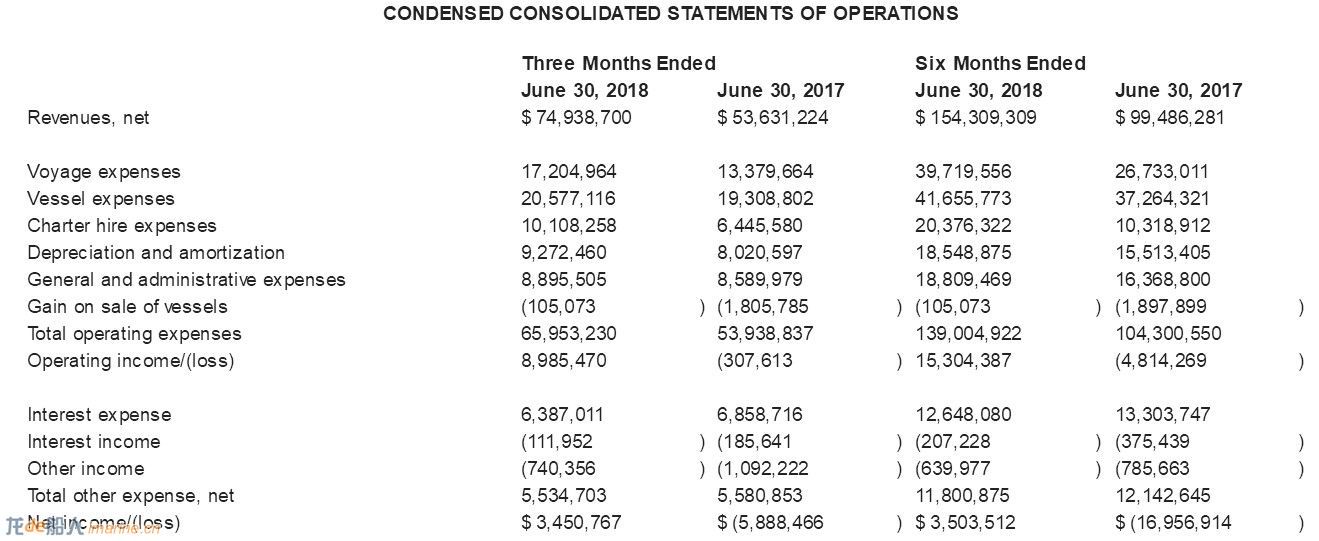Select the Six Months Ended column header

(1000, 63)
